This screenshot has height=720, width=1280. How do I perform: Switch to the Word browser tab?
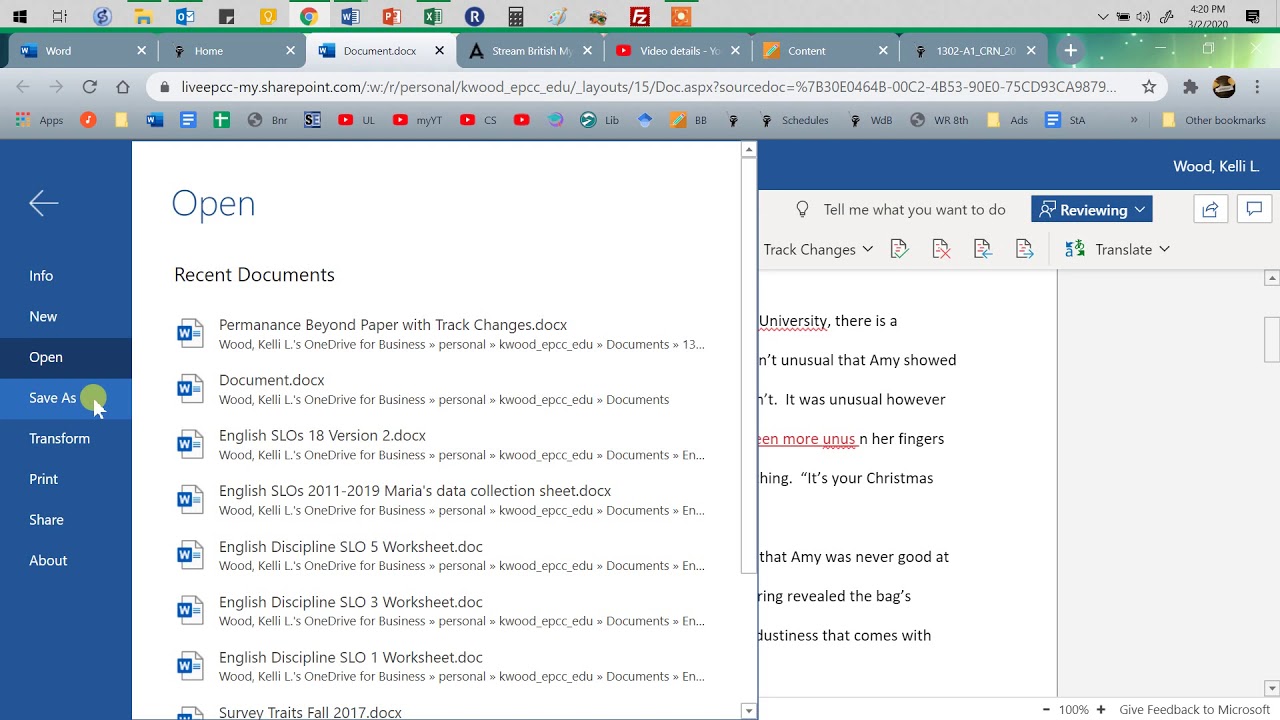pyautogui.click(x=82, y=50)
